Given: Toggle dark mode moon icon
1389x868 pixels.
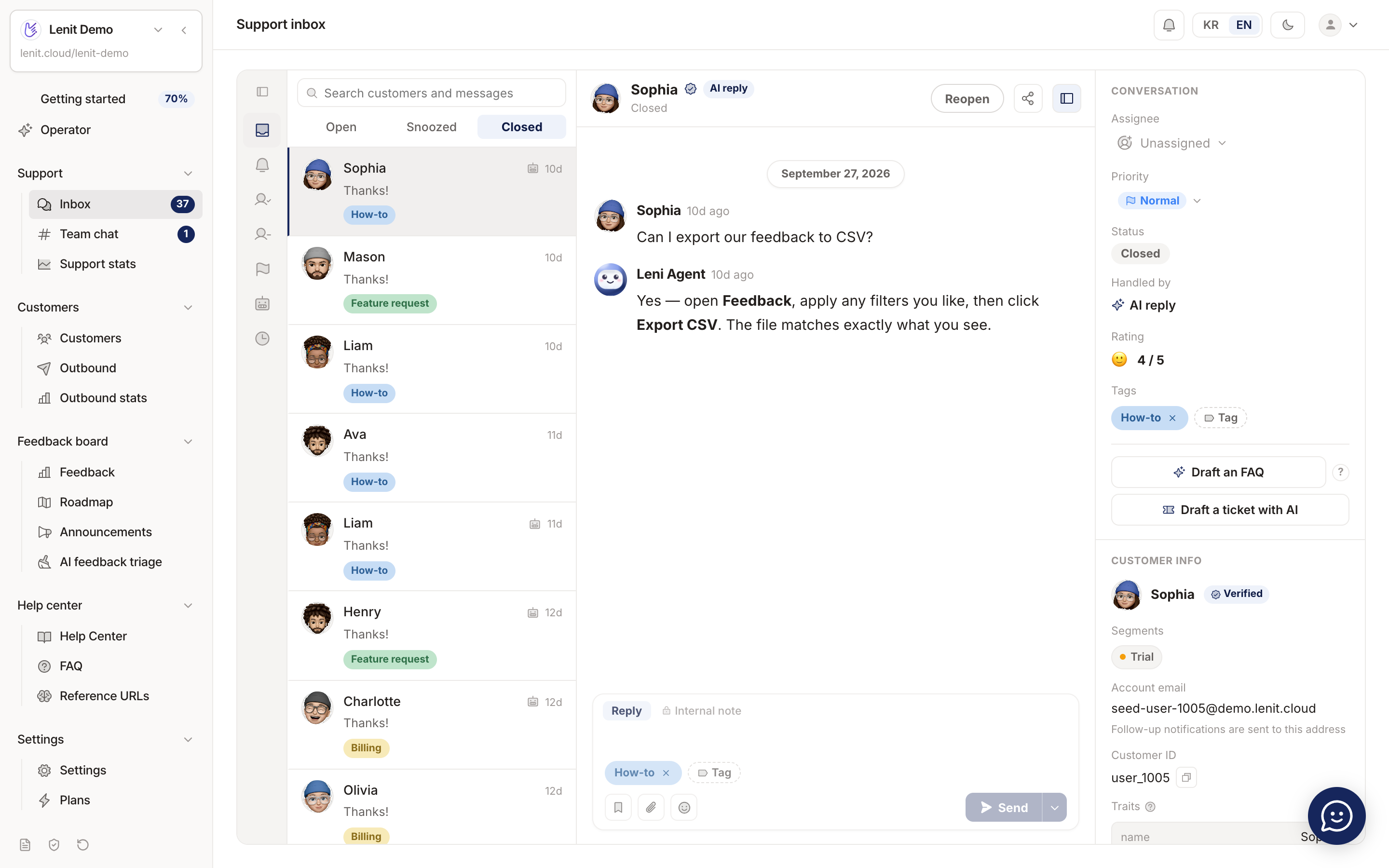Looking at the screenshot, I should point(1287,25).
